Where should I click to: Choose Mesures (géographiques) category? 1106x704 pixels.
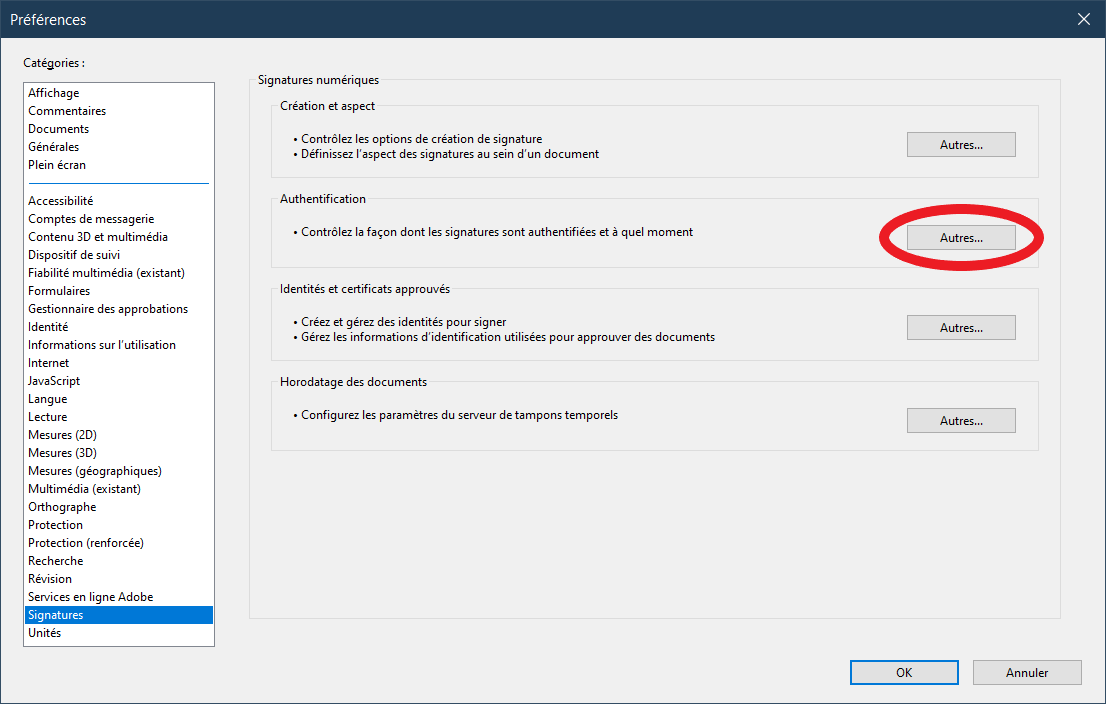[x=95, y=471]
